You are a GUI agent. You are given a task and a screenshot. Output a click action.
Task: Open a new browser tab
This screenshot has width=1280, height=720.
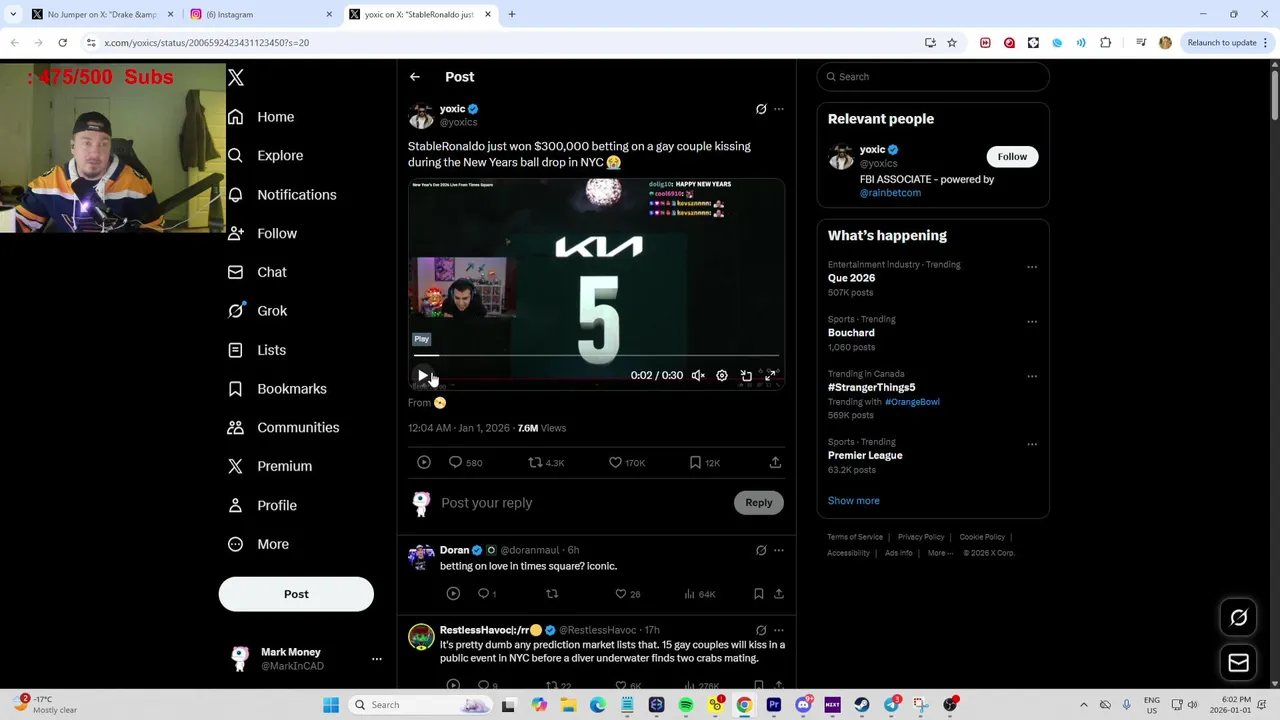tap(512, 14)
